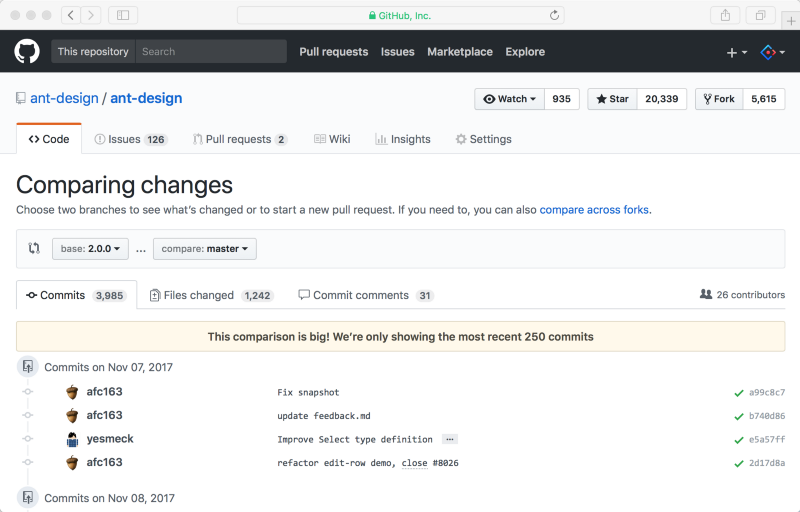Viewport: 800px width, 512px height.
Task: Open Safari's share sheet icon
Action: point(725,15)
